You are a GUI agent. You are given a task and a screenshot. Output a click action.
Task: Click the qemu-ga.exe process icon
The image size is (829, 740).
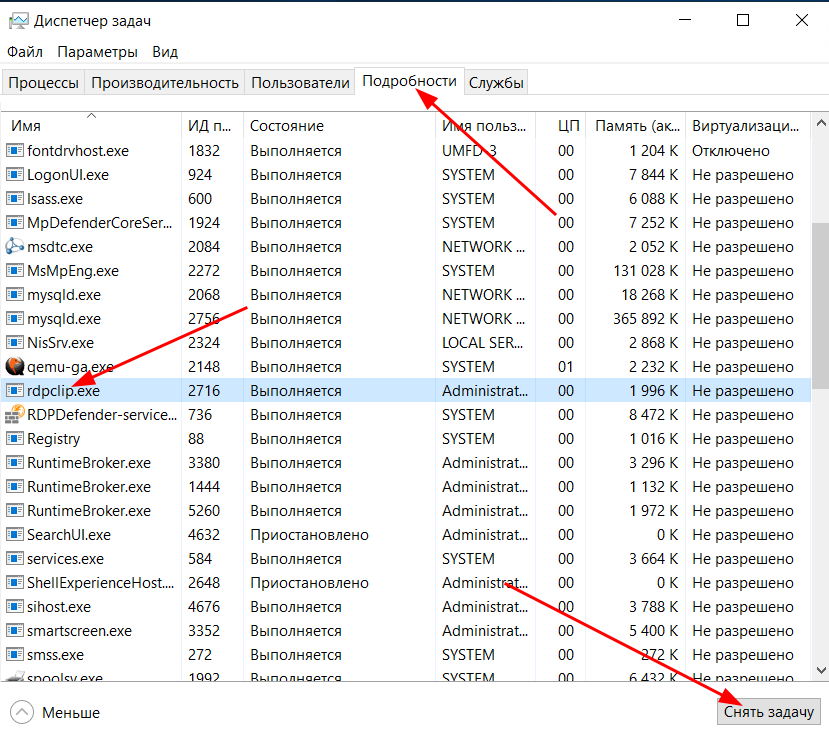pos(15,367)
